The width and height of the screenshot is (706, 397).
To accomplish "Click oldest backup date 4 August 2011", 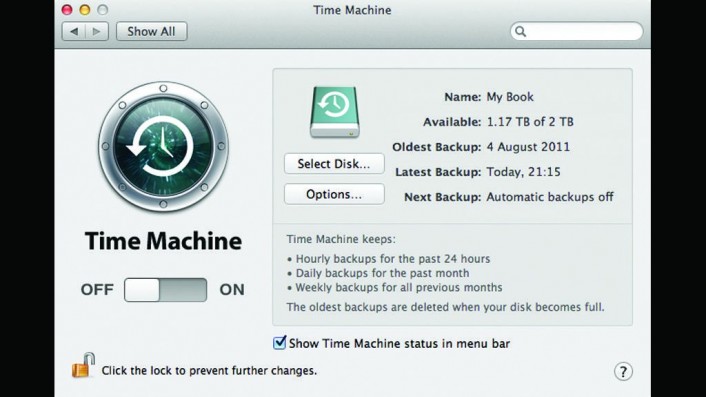I will 528,147.
